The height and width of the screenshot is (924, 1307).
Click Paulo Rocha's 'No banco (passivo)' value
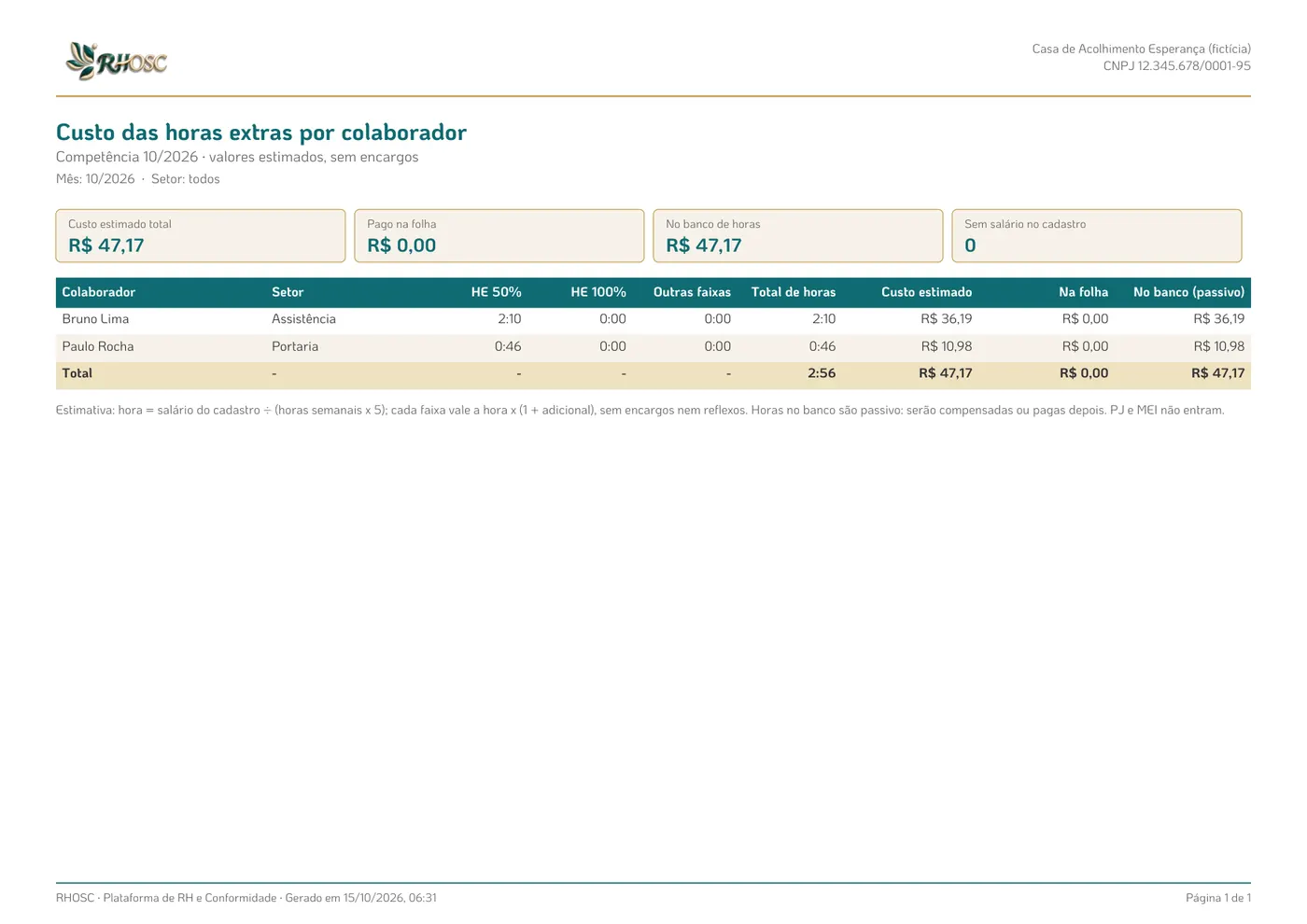coord(1219,346)
